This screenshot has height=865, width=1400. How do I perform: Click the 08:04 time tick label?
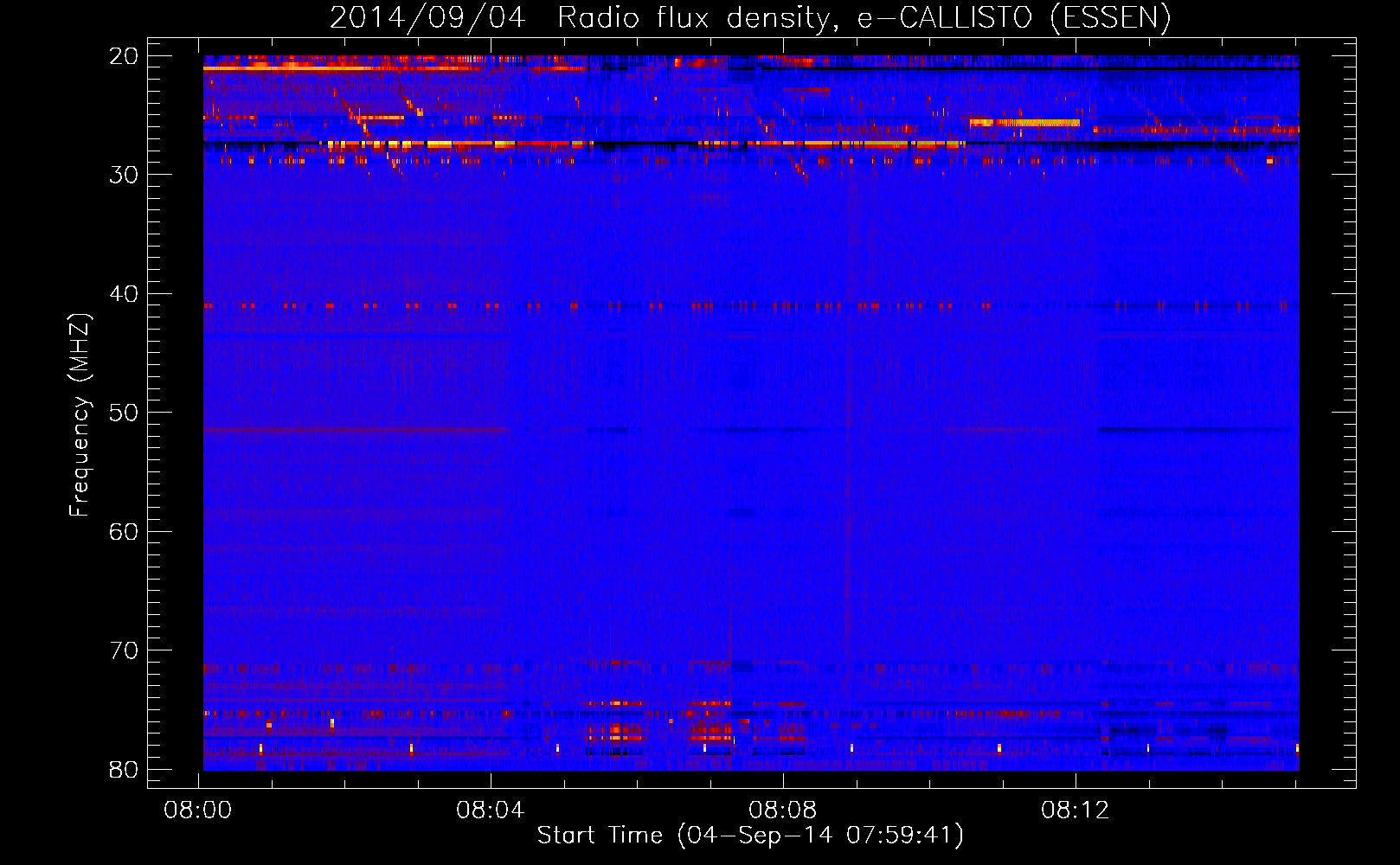[x=491, y=811]
